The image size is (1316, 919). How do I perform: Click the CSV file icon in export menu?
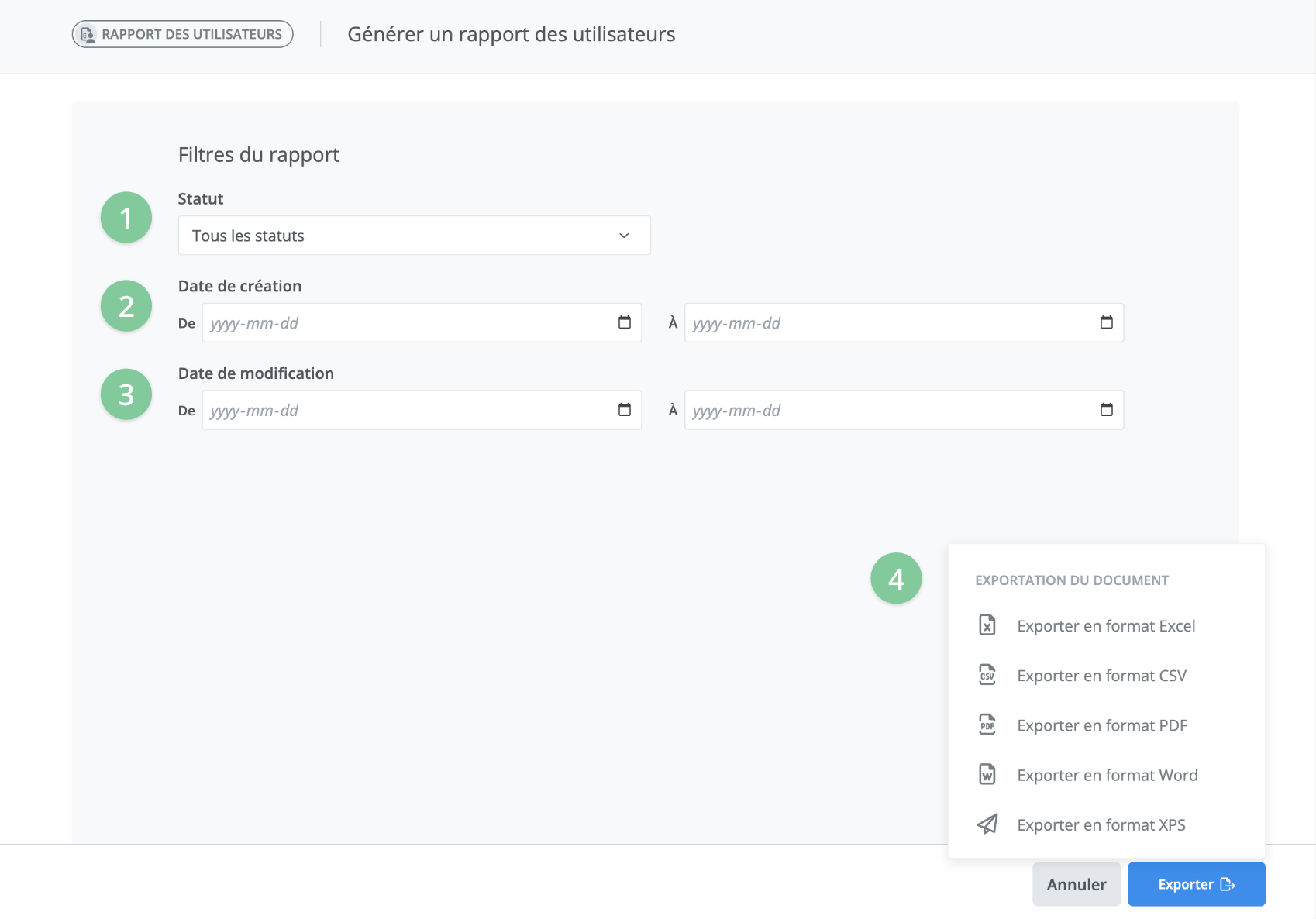click(x=987, y=675)
